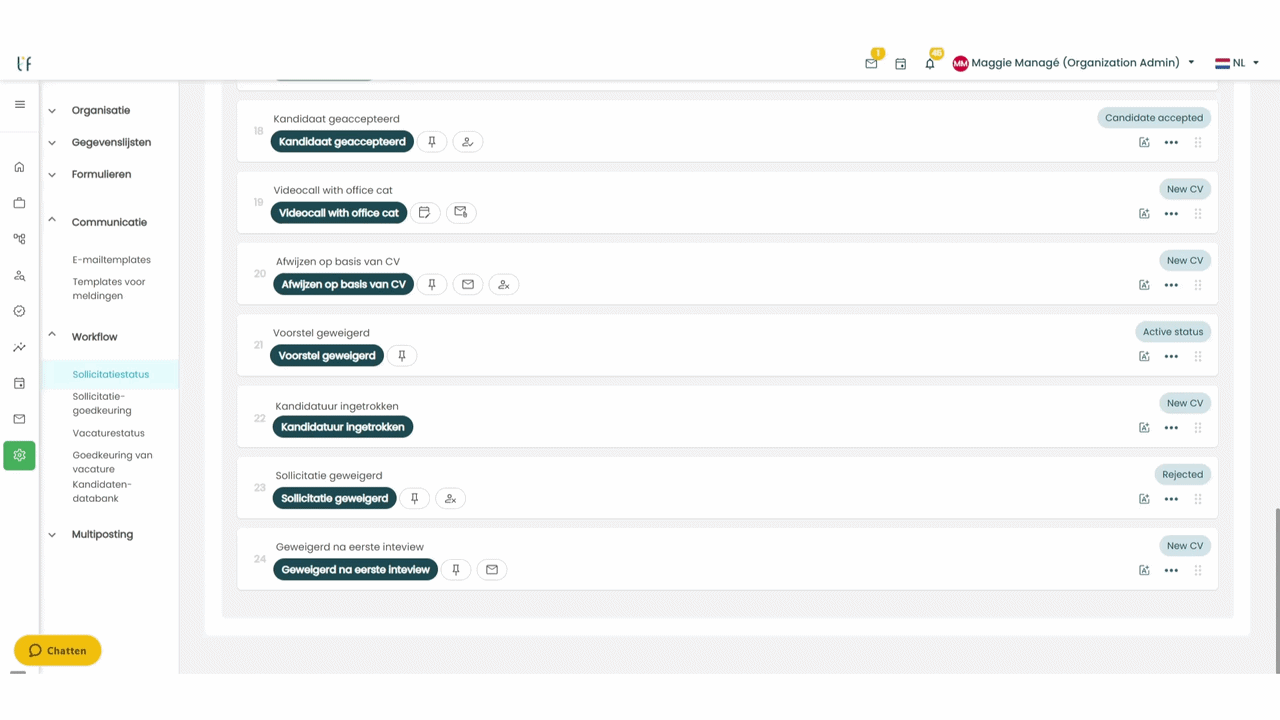Screen dimensions: 1280x720
Task: Click pin icon on Voorstel geweigerd row
Action: 402,356
